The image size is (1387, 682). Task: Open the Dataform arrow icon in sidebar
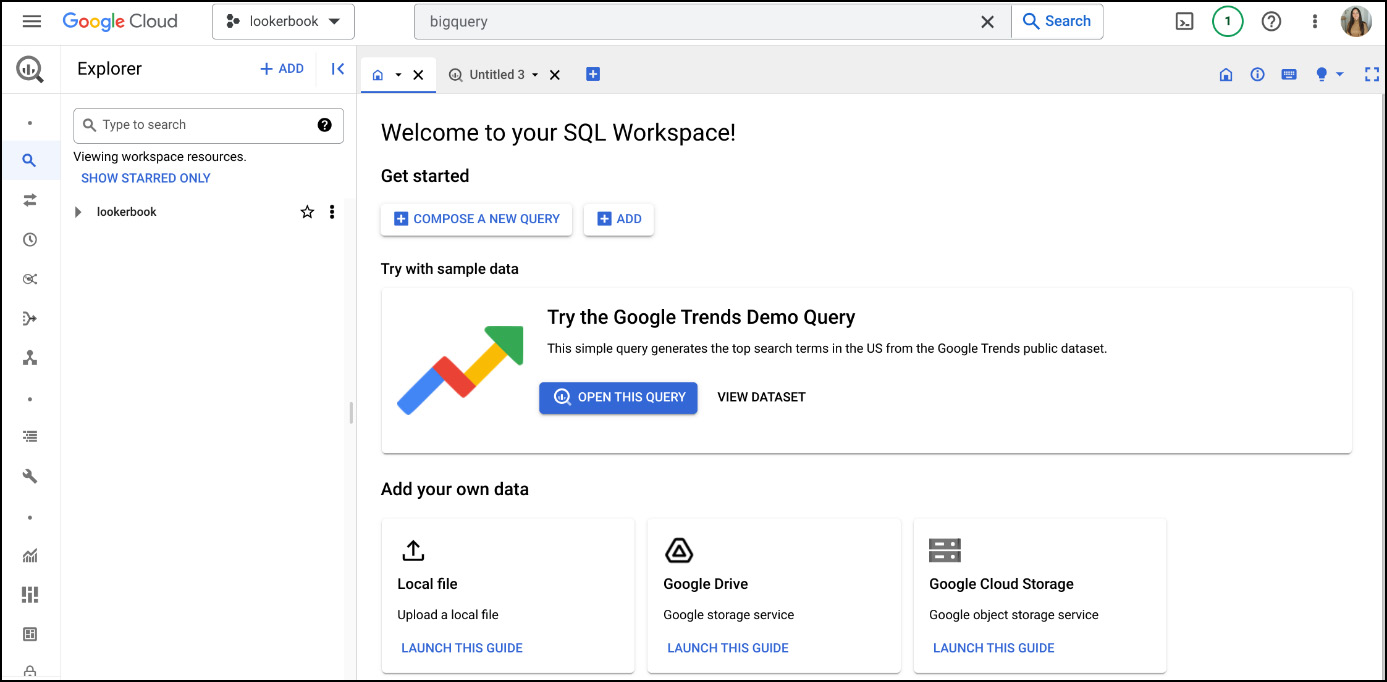click(x=30, y=319)
